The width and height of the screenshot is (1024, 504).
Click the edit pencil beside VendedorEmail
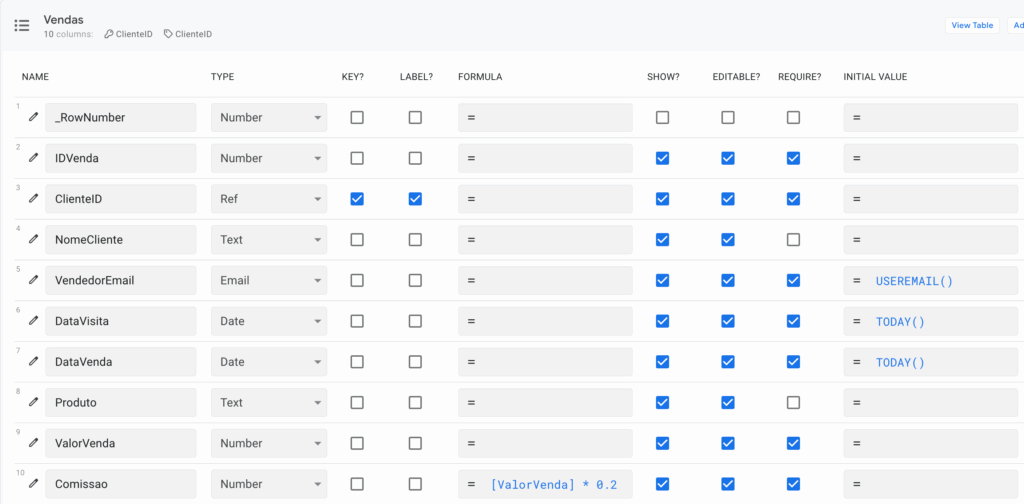click(33, 281)
